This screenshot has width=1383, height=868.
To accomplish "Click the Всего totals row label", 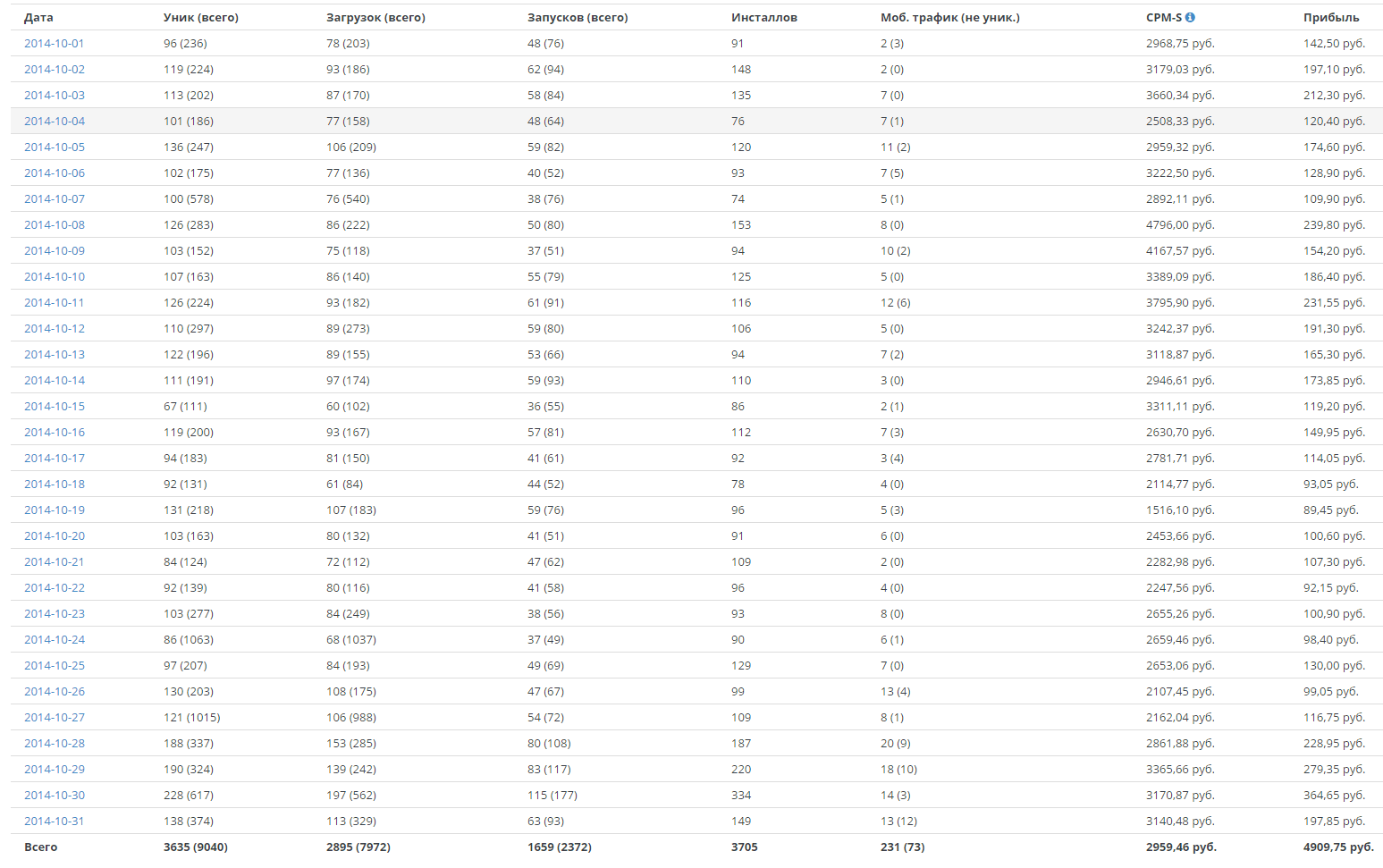I will click(40, 847).
